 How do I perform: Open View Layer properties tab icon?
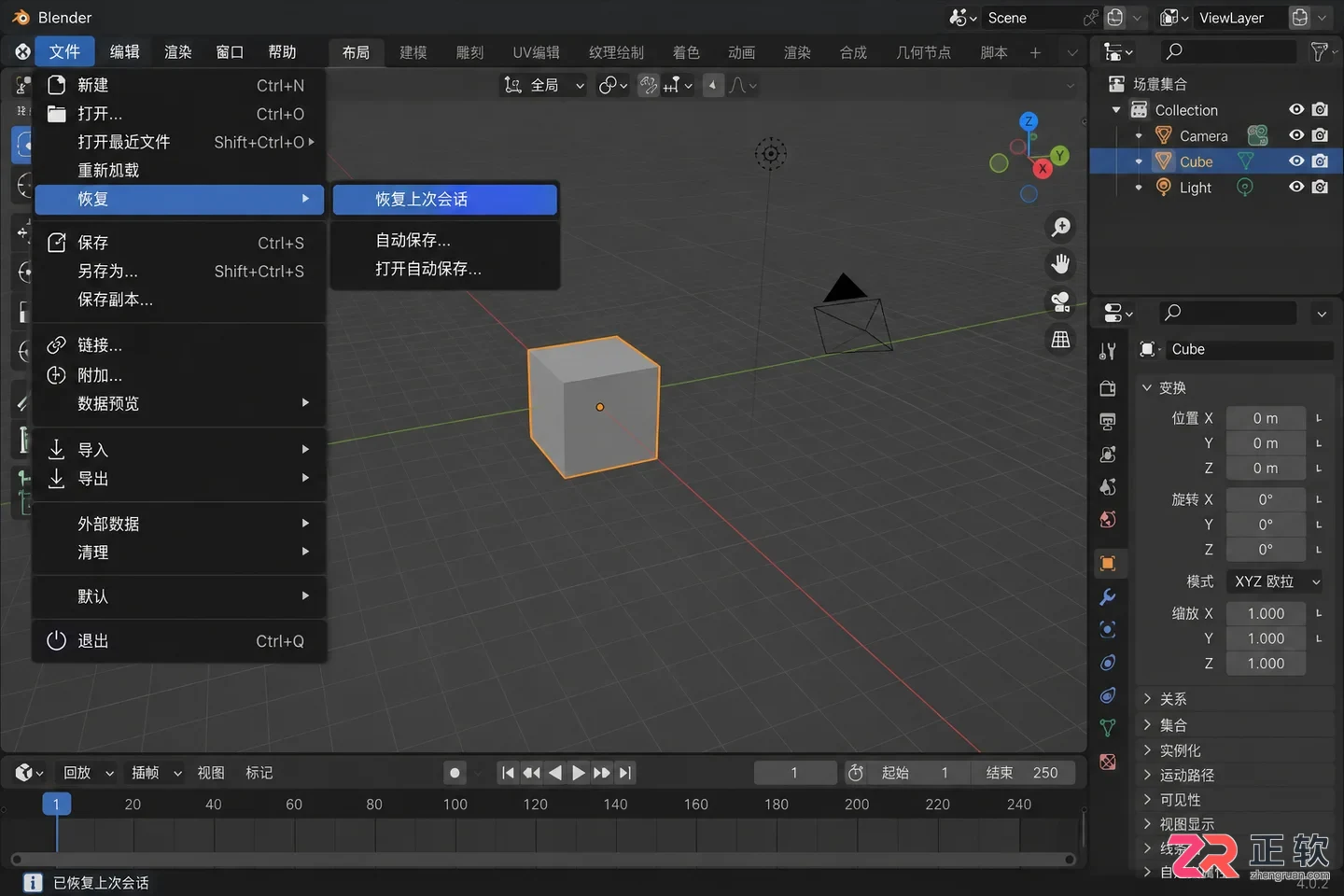pyautogui.click(x=1108, y=455)
